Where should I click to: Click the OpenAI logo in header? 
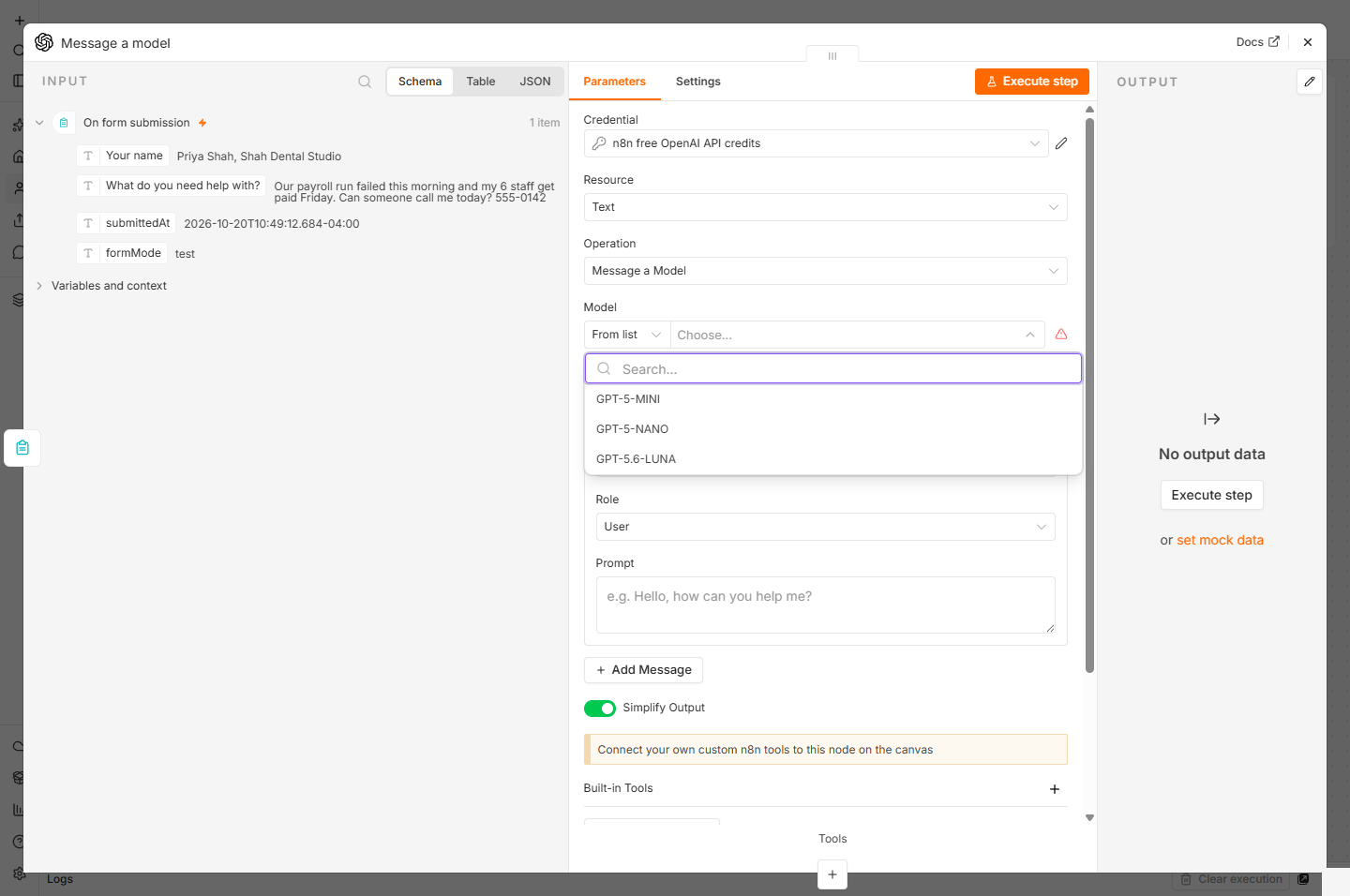click(44, 42)
